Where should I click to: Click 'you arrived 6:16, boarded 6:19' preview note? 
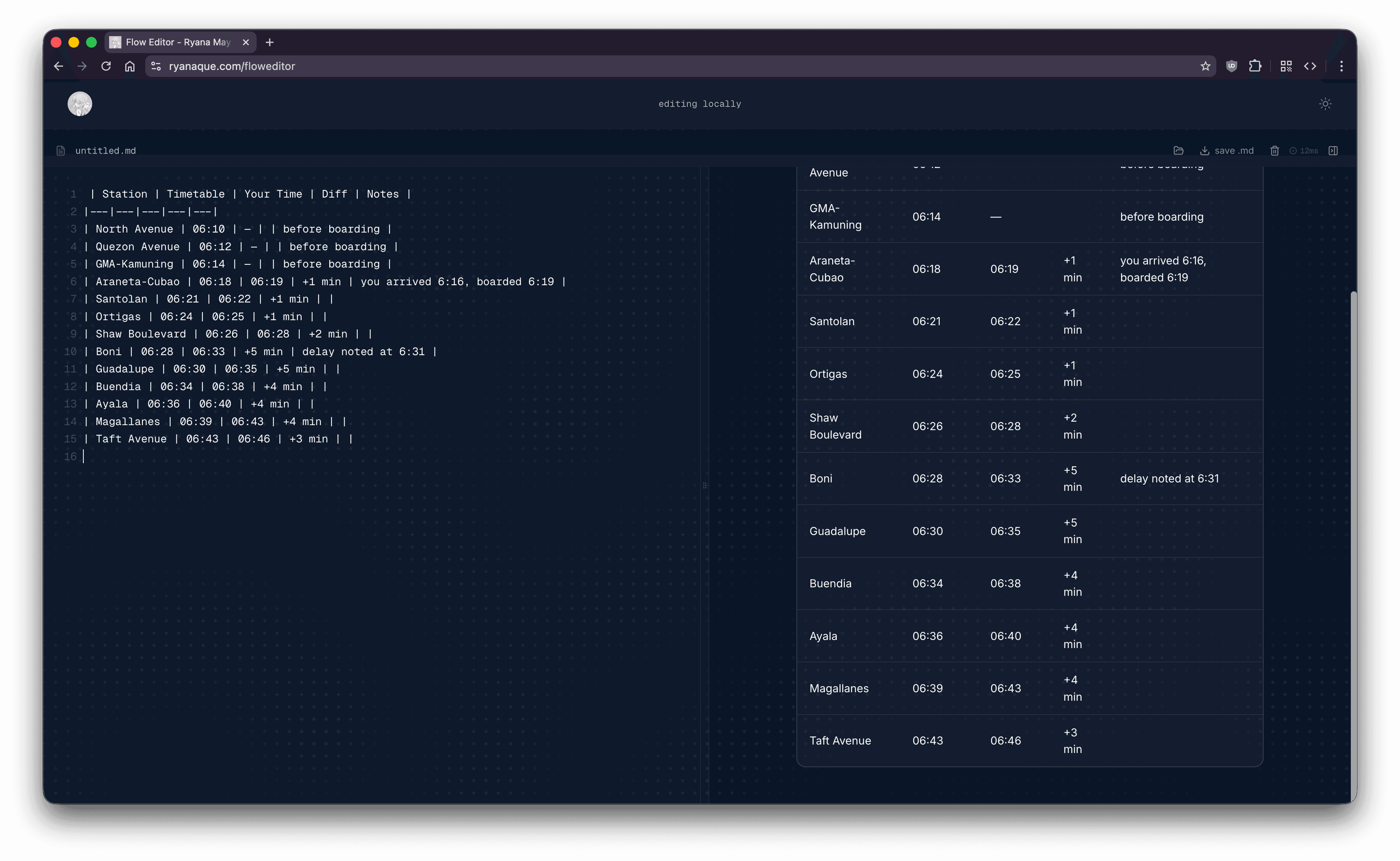pos(1163,269)
